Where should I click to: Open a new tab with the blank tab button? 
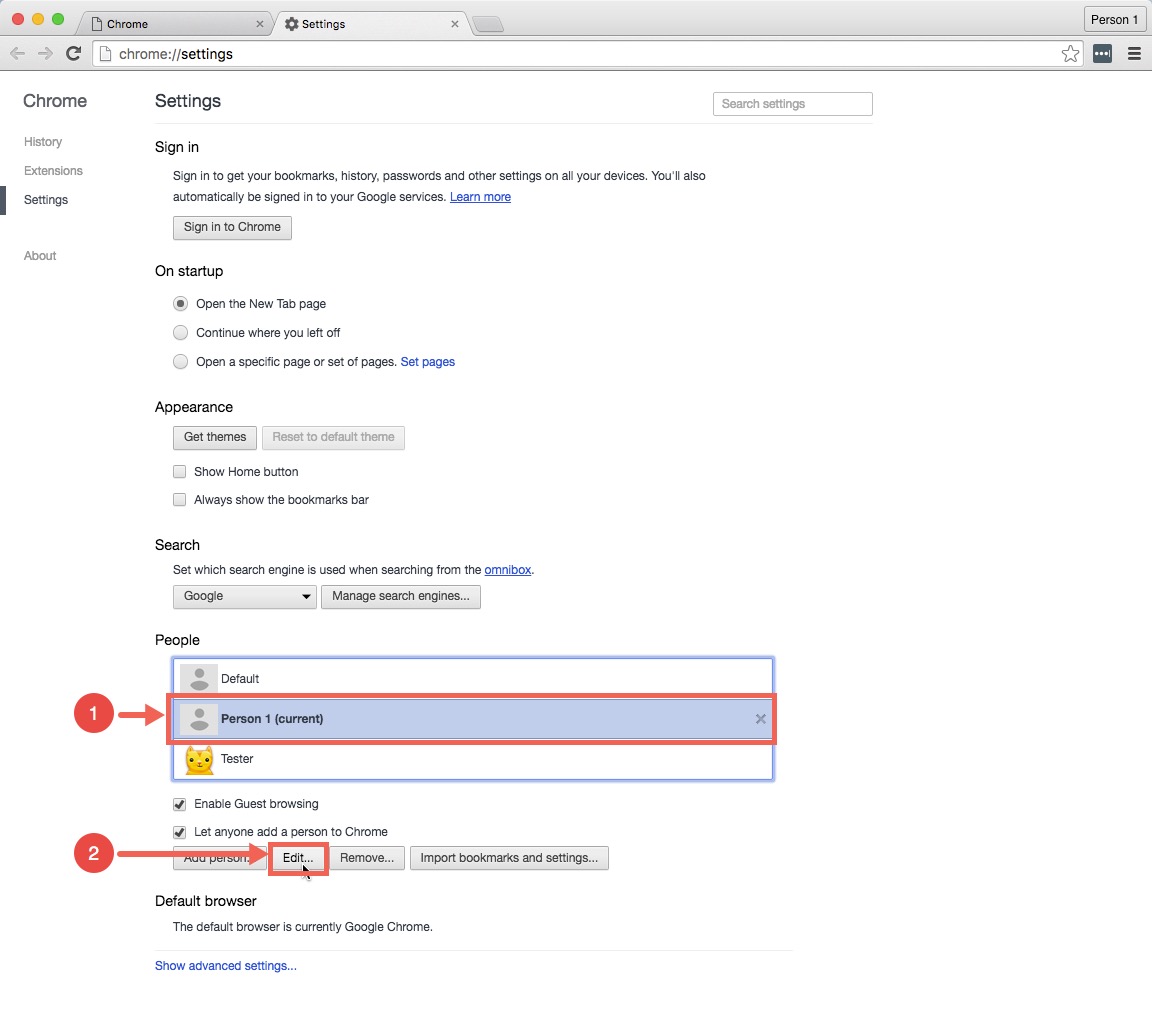[488, 25]
